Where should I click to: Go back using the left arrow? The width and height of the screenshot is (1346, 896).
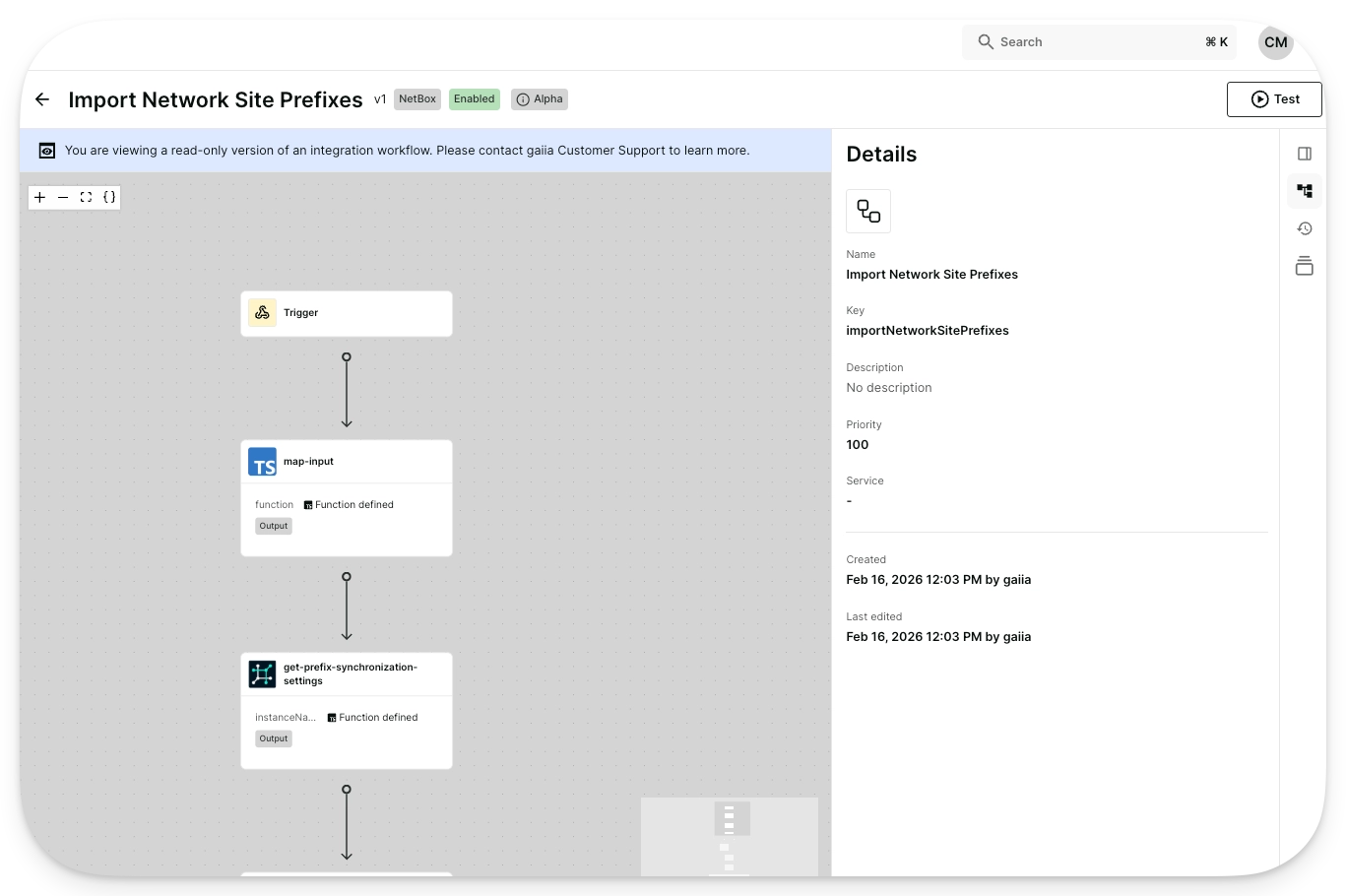(42, 99)
